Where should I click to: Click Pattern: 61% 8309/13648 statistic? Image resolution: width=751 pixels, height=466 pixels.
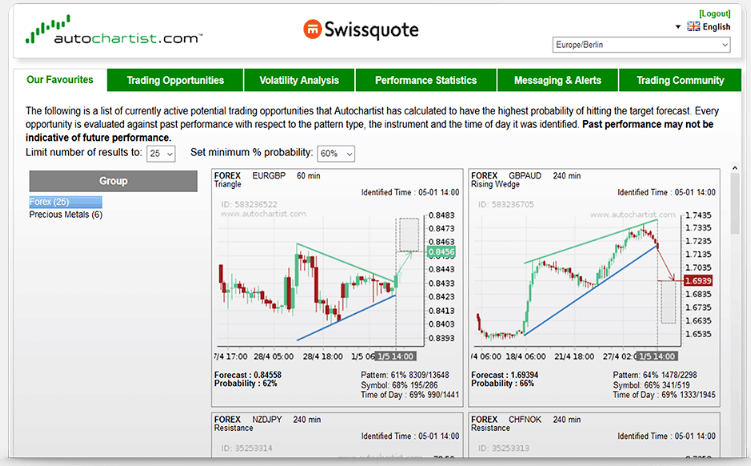[x=405, y=375]
